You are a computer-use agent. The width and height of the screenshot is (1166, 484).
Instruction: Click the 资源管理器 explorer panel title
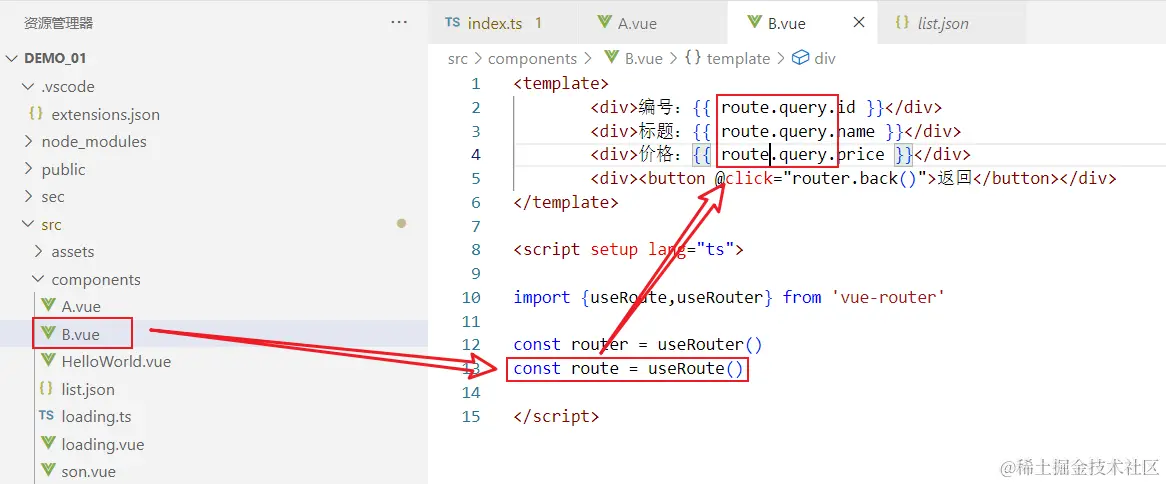coord(59,23)
